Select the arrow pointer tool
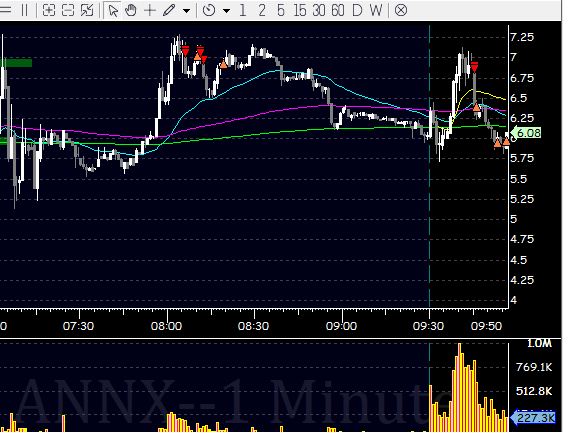Viewport: 564px width, 432px height. point(113,10)
